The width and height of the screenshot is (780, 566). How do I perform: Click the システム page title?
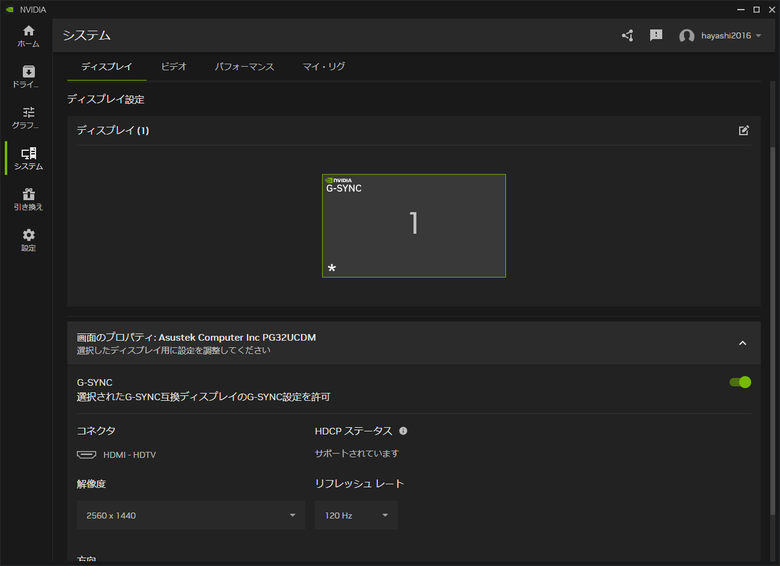(x=87, y=35)
